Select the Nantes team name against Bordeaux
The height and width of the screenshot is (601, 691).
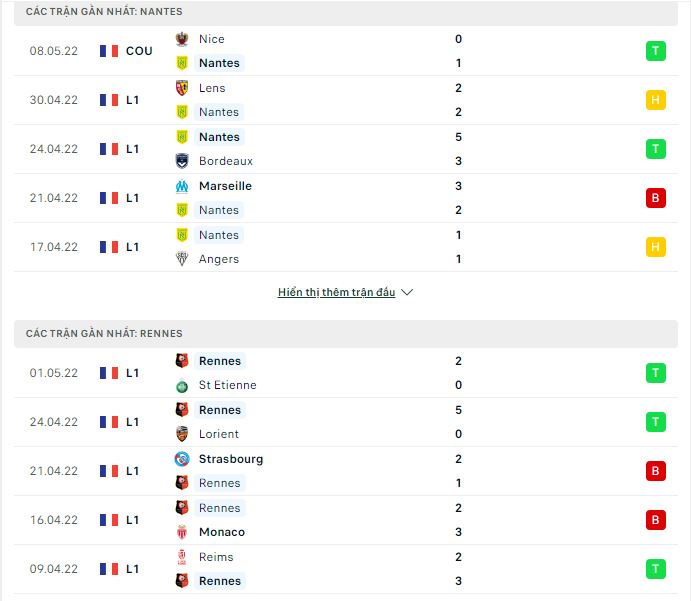(219, 137)
